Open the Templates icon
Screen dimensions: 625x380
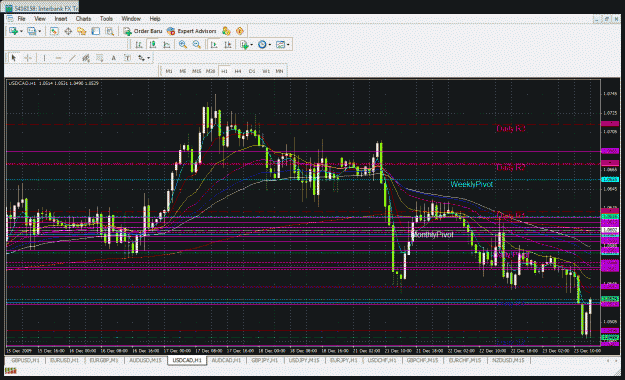point(280,45)
